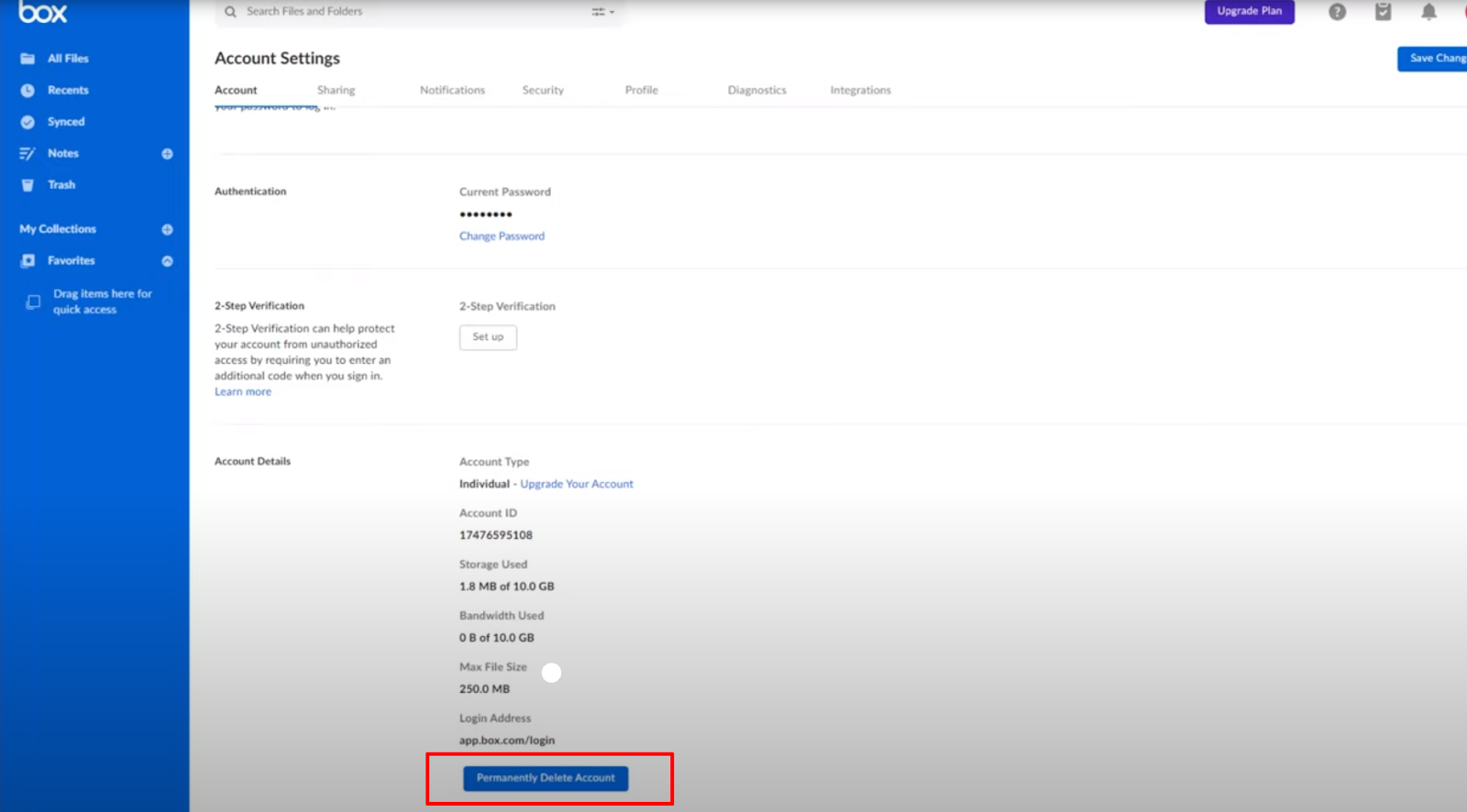
Task: Click the Drag items here placeholder icon
Action: point(33,302)
